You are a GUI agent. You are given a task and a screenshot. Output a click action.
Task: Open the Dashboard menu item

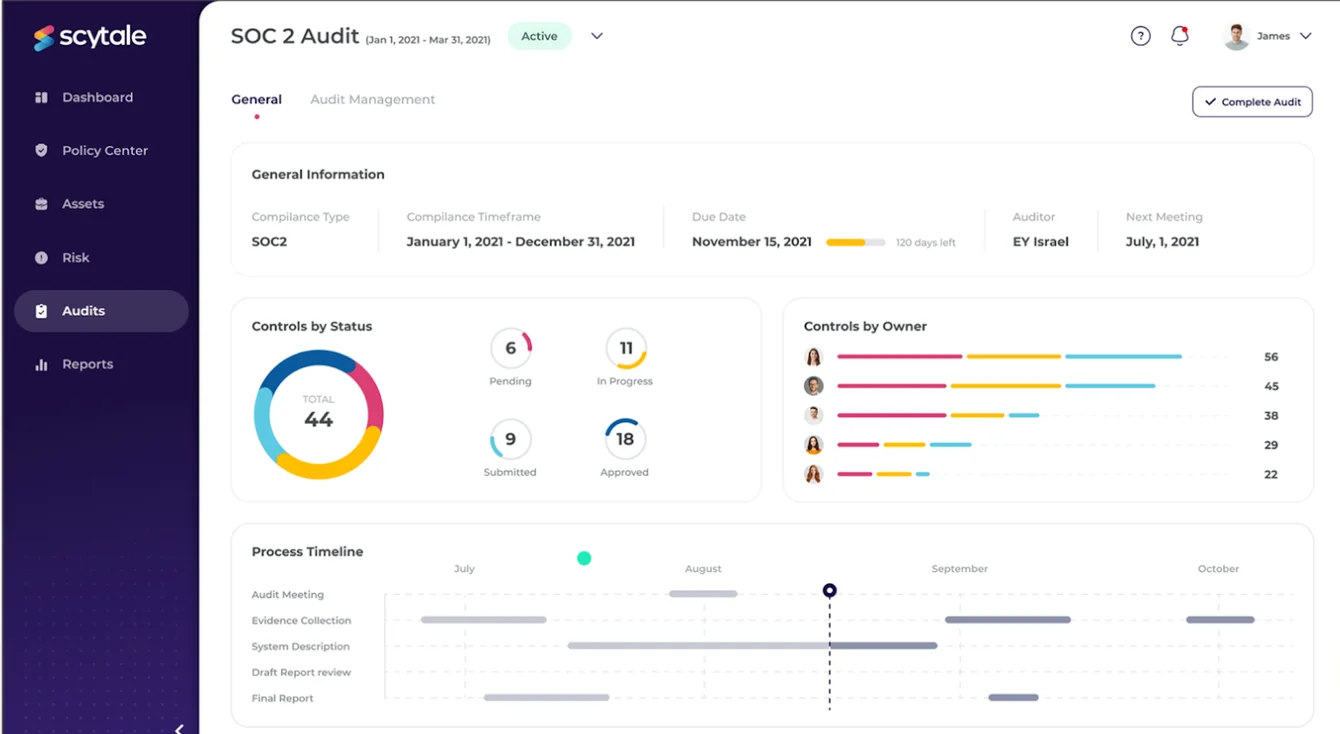click(101, 97)
